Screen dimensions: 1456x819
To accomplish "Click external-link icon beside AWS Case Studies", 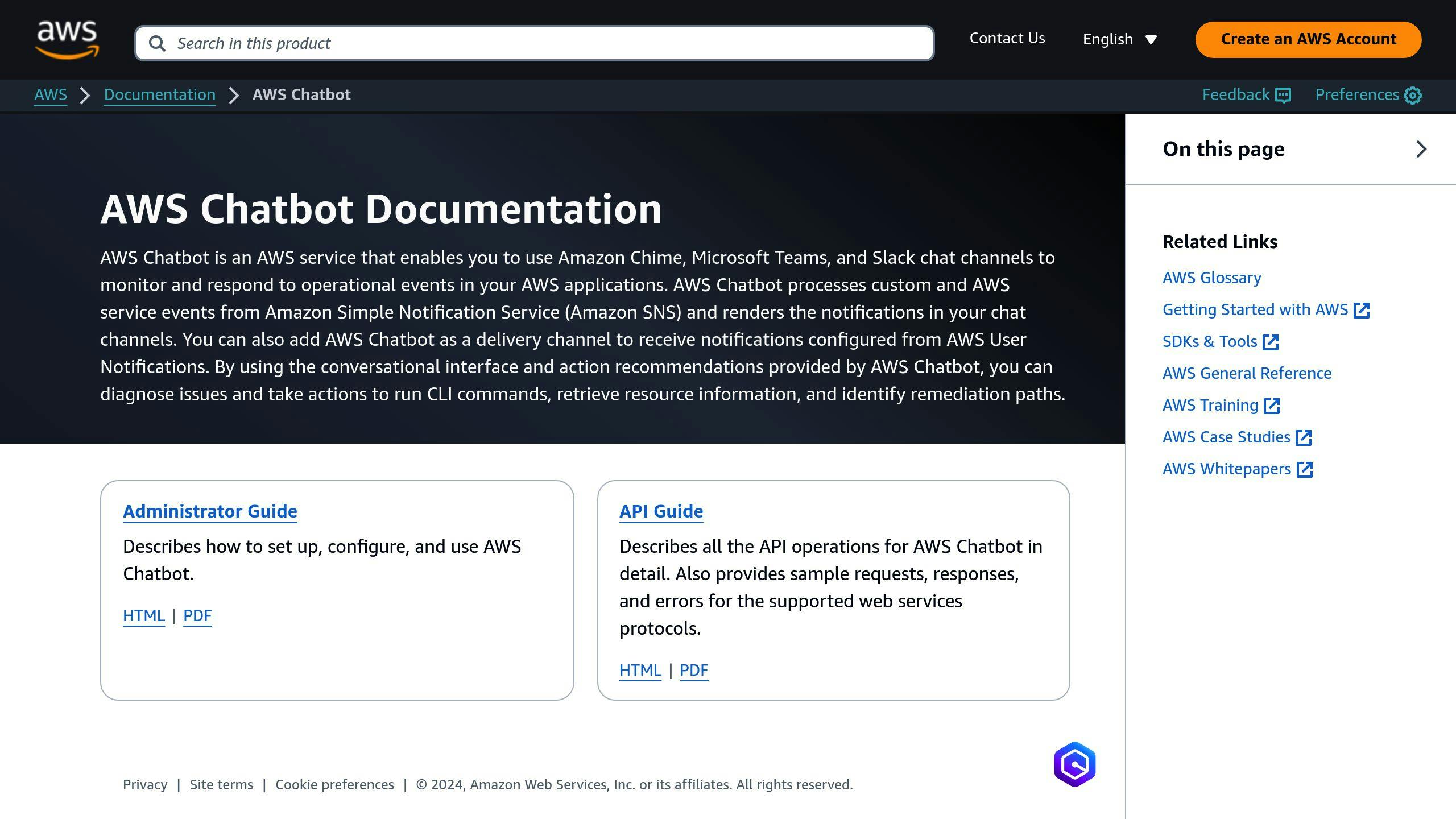I will 1304,437.
